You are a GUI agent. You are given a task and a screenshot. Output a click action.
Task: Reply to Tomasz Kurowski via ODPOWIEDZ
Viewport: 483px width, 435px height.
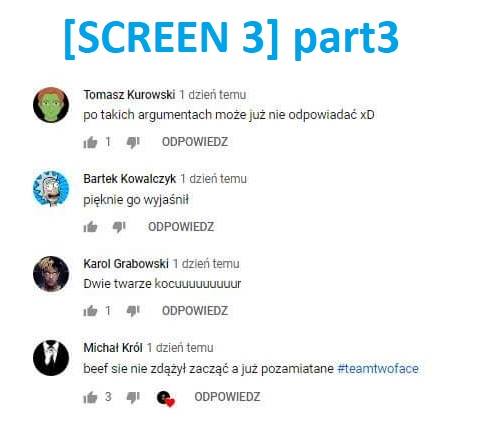tap(195, 142)
